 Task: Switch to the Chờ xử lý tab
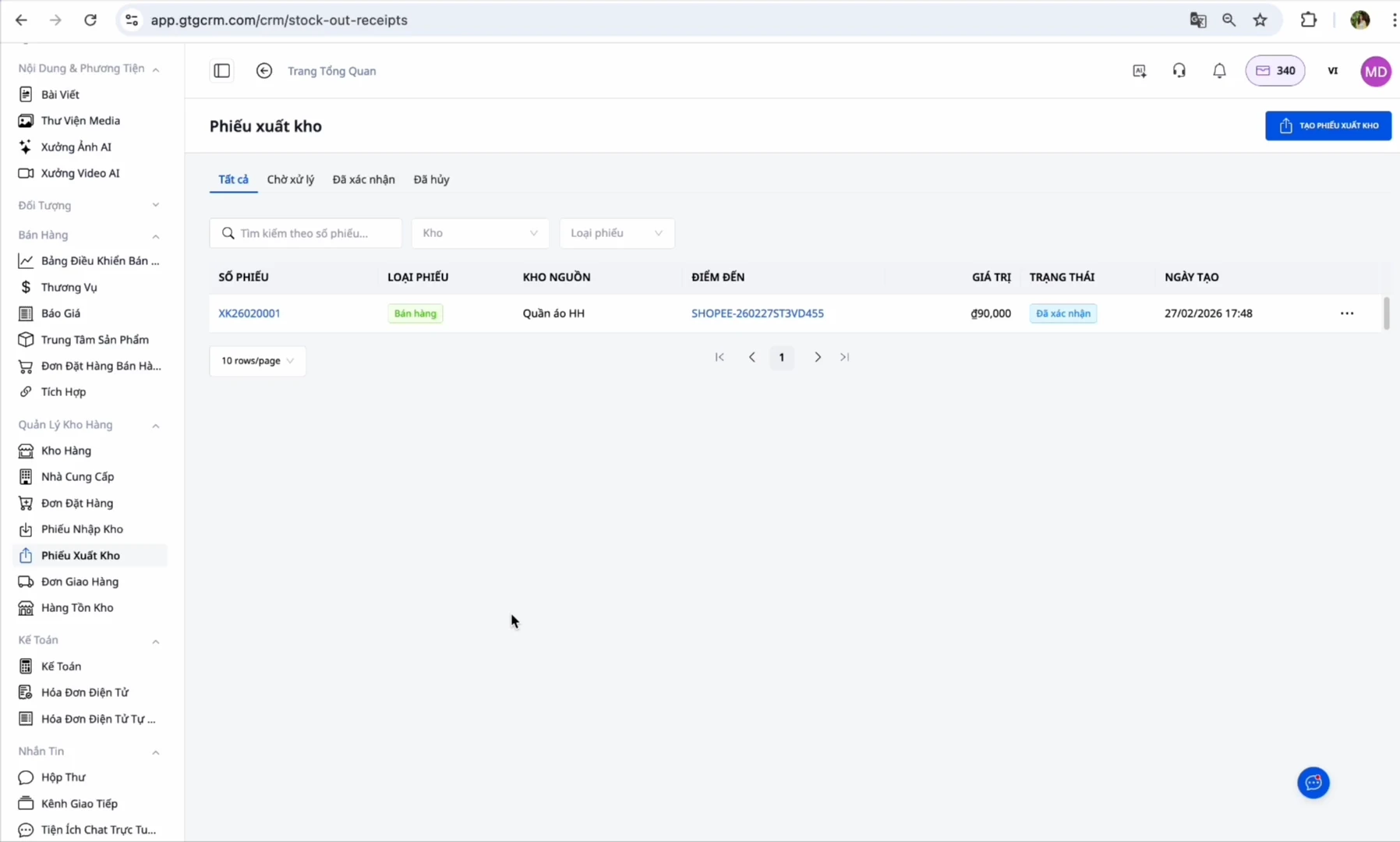pyautogui.click(x=290, y=179)
